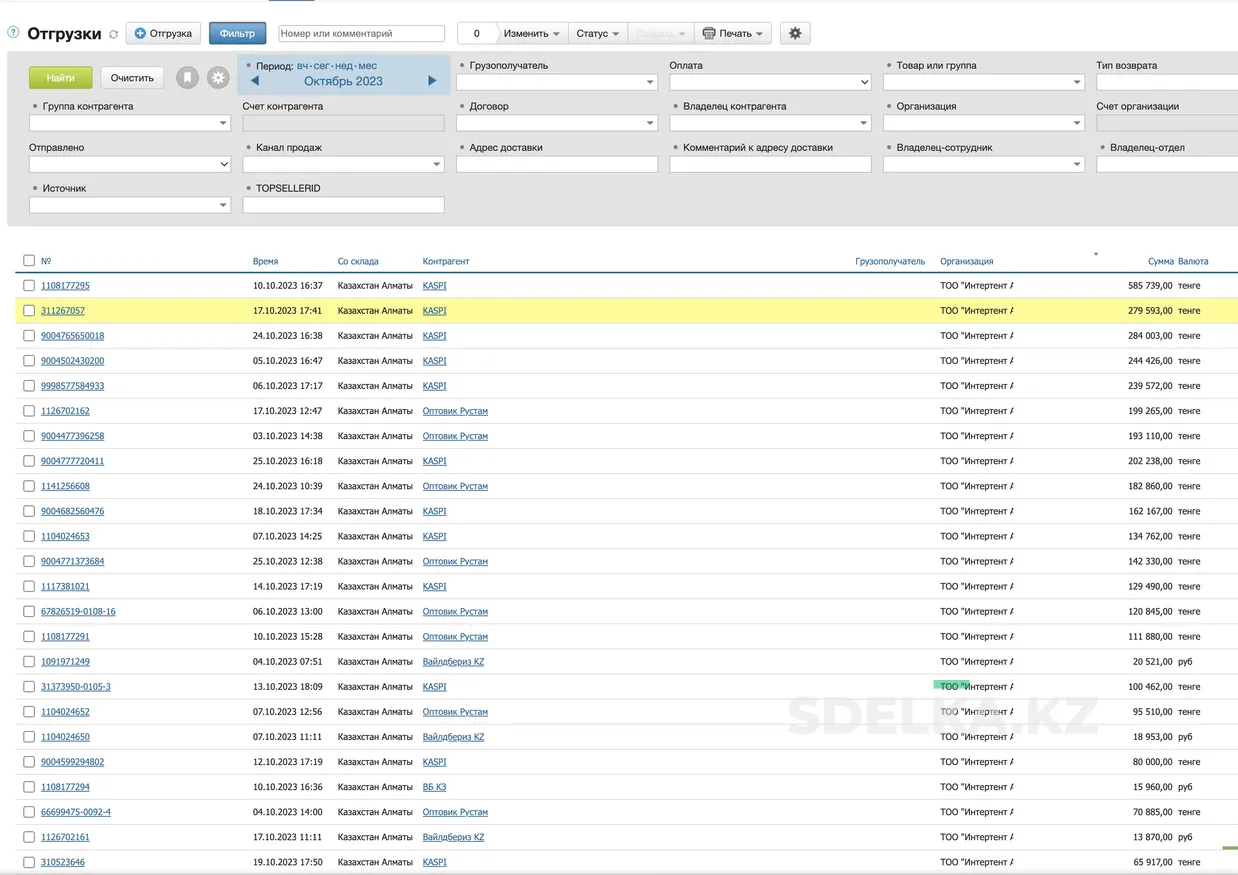
Task: Check the row 311267057 checkbox
Action: pyautogui.click(x=29, y=310)
